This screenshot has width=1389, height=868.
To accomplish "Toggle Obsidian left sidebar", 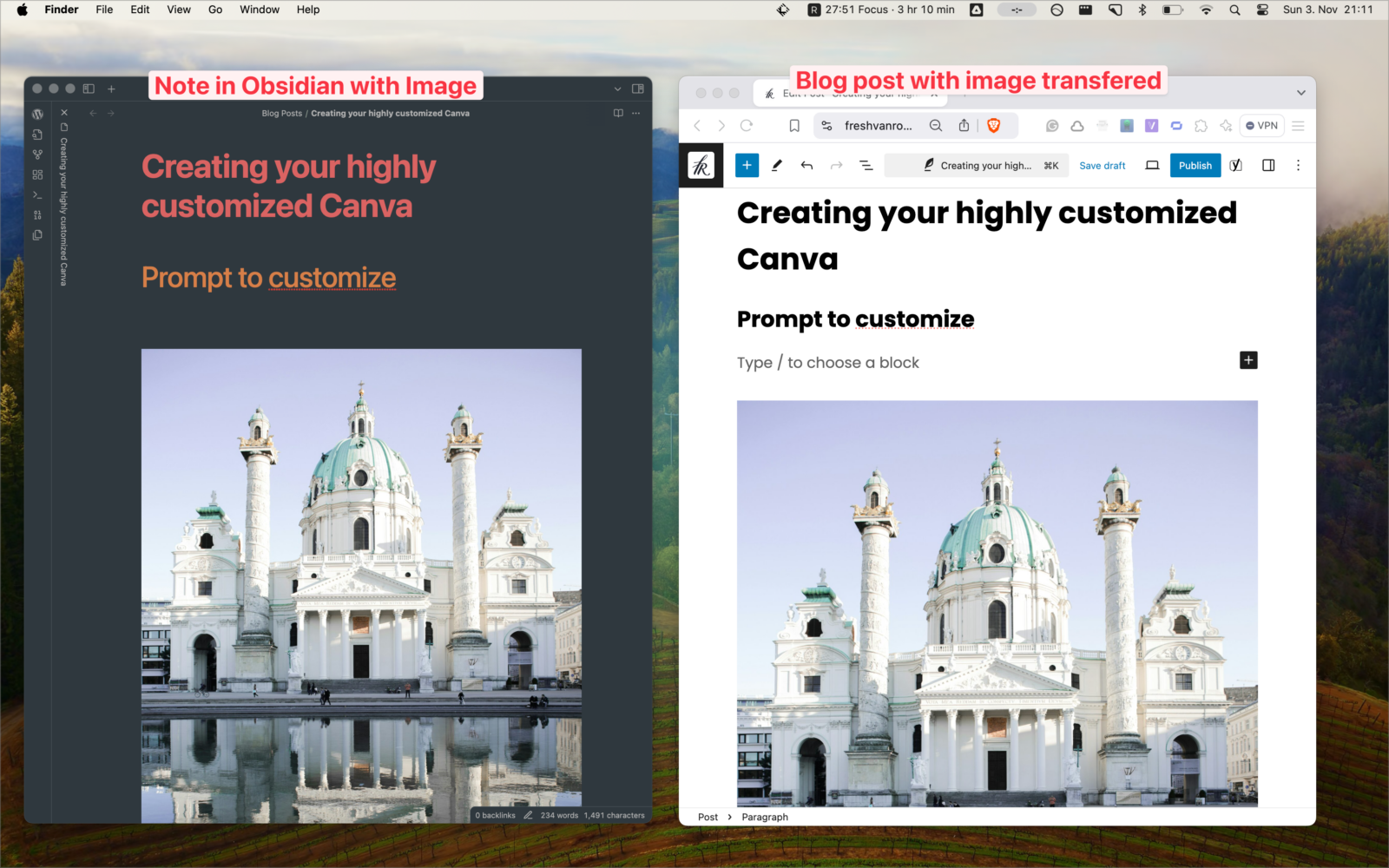I will (89, 89).
